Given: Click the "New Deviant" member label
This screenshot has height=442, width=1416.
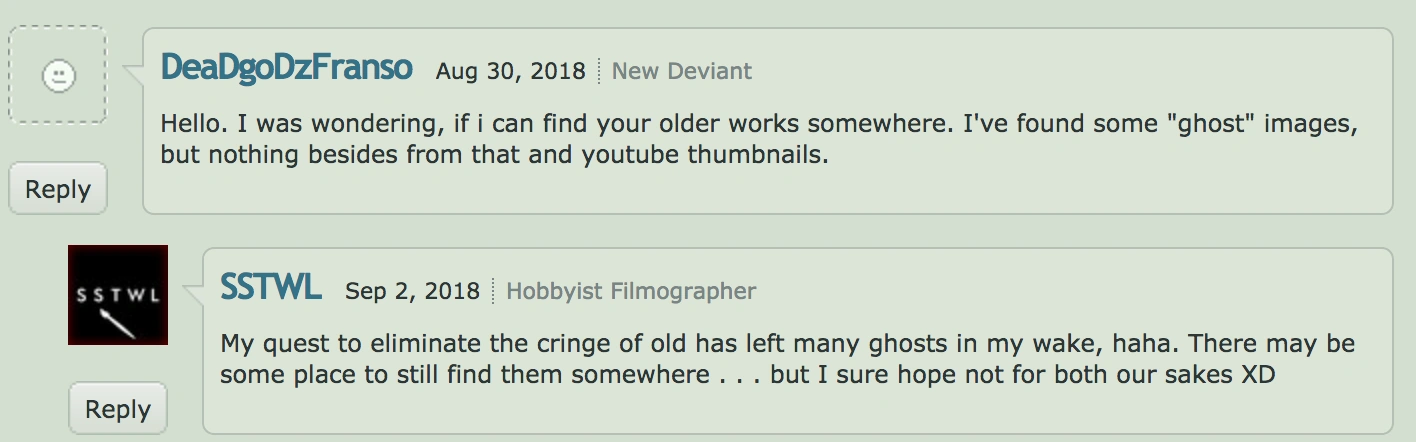Looking at the screenshot, I should tap(682, 71).
